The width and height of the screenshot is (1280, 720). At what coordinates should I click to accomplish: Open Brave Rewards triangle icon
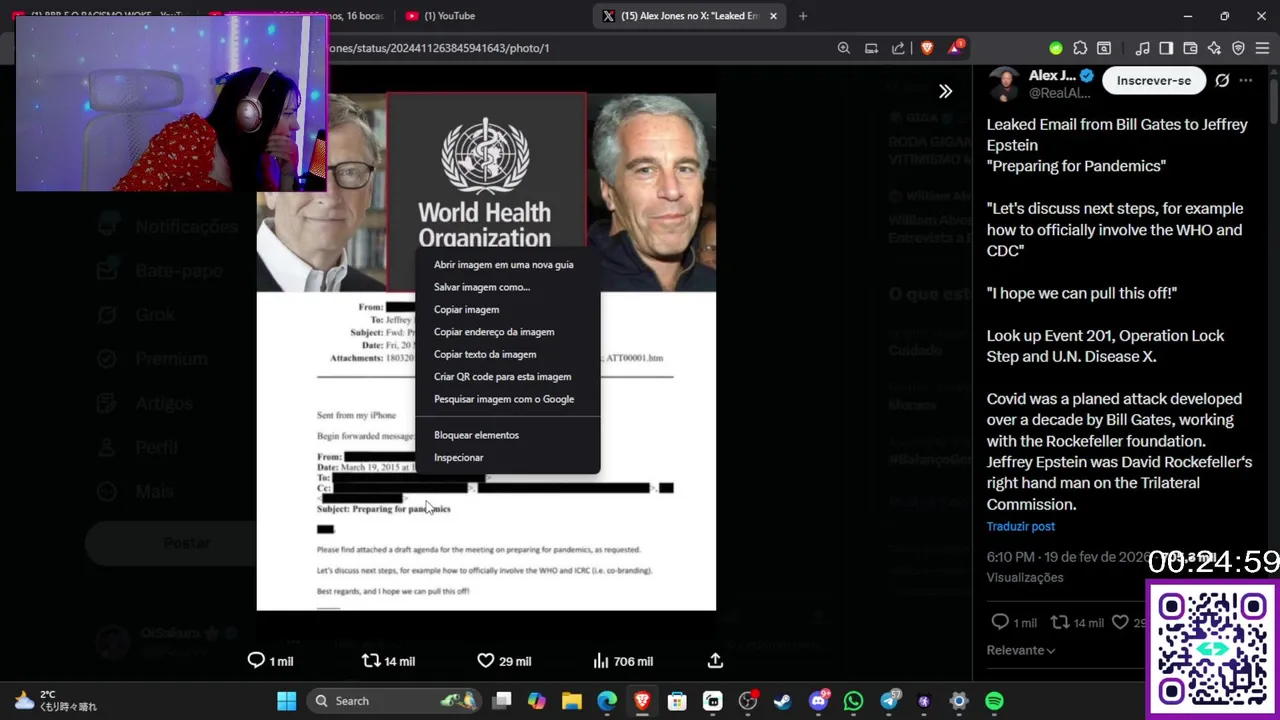click(956, 48)
